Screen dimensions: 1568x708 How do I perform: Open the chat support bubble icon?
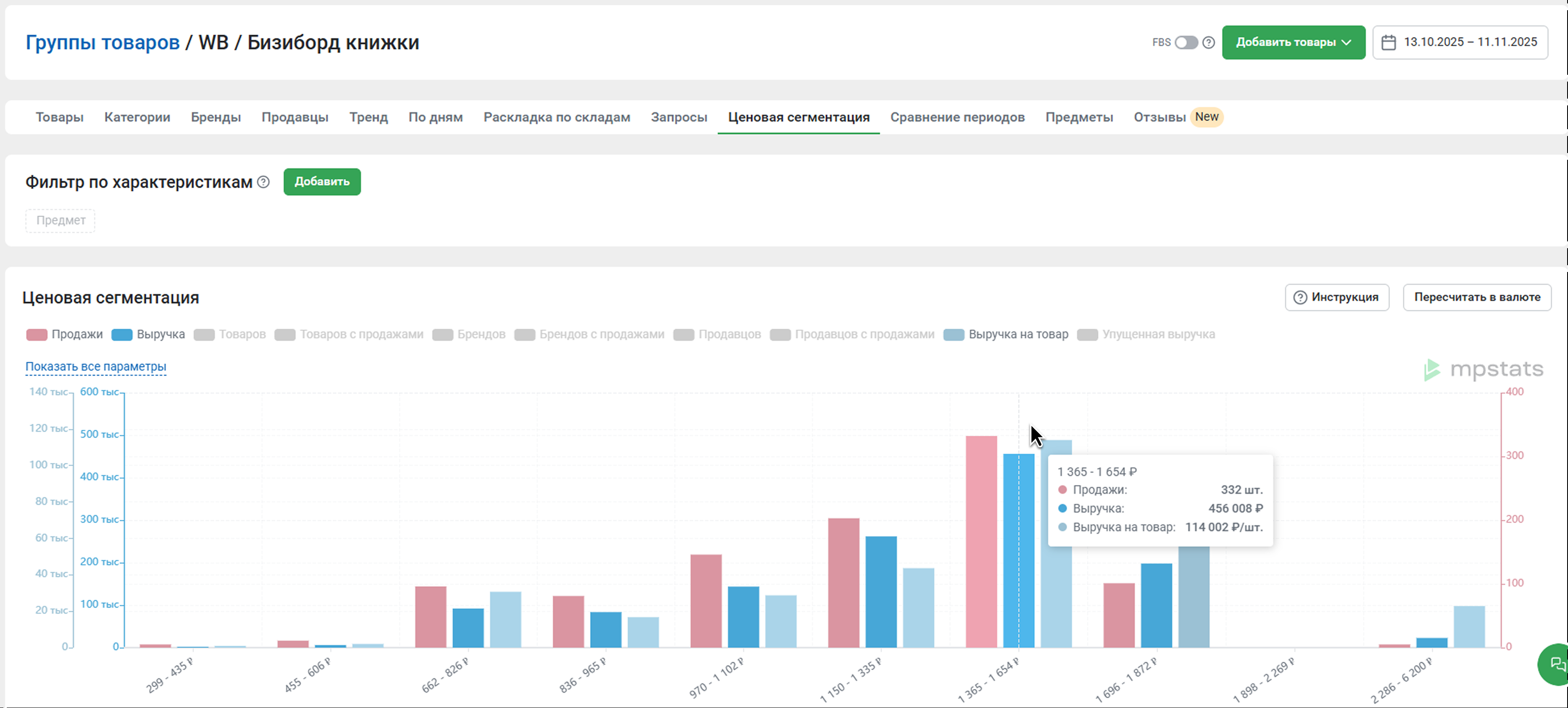(1557, 664)
